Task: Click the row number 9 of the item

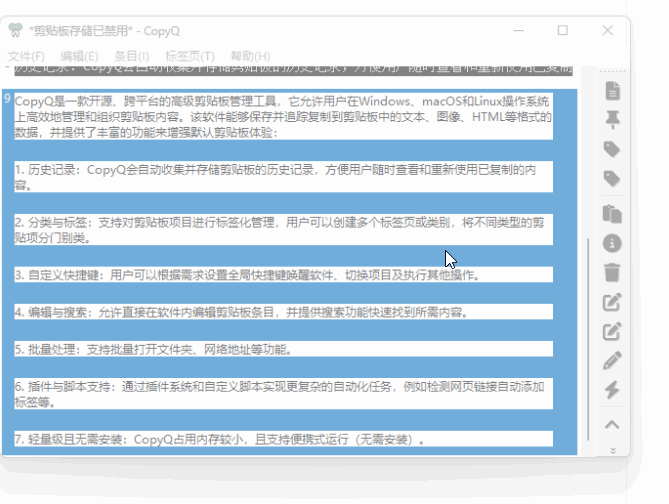Action: click(x=7, y=98)
